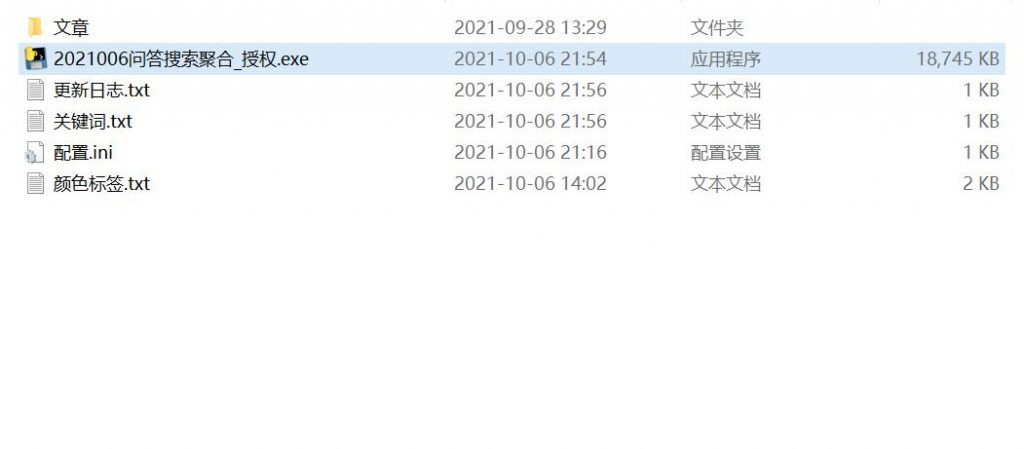Click the 2 KB size of 颜色标签.txt

point(981,184)
